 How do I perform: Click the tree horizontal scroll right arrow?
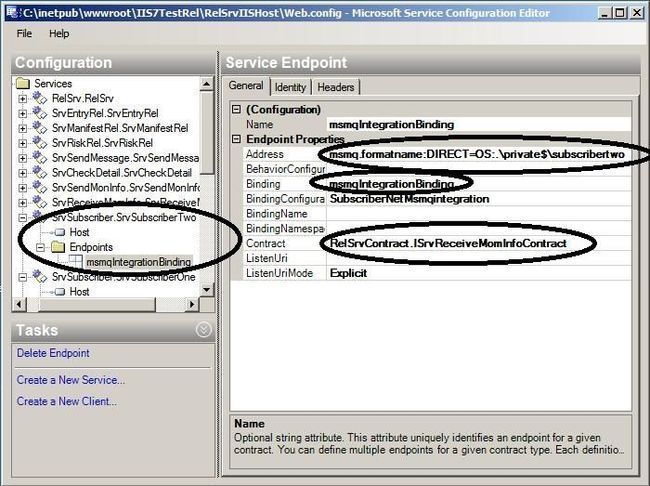coord(192,304)
